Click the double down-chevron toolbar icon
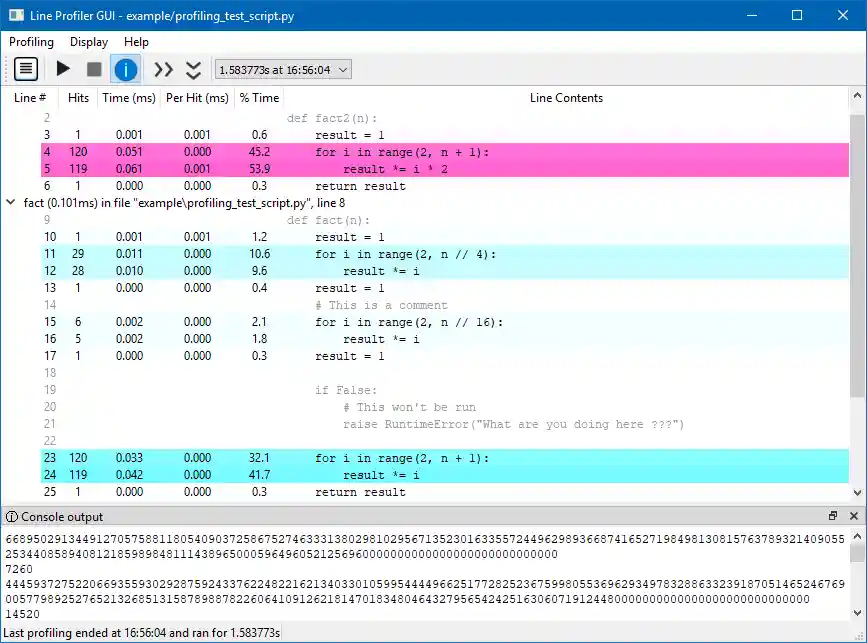867x643 pixels. [x=193, y=68]
